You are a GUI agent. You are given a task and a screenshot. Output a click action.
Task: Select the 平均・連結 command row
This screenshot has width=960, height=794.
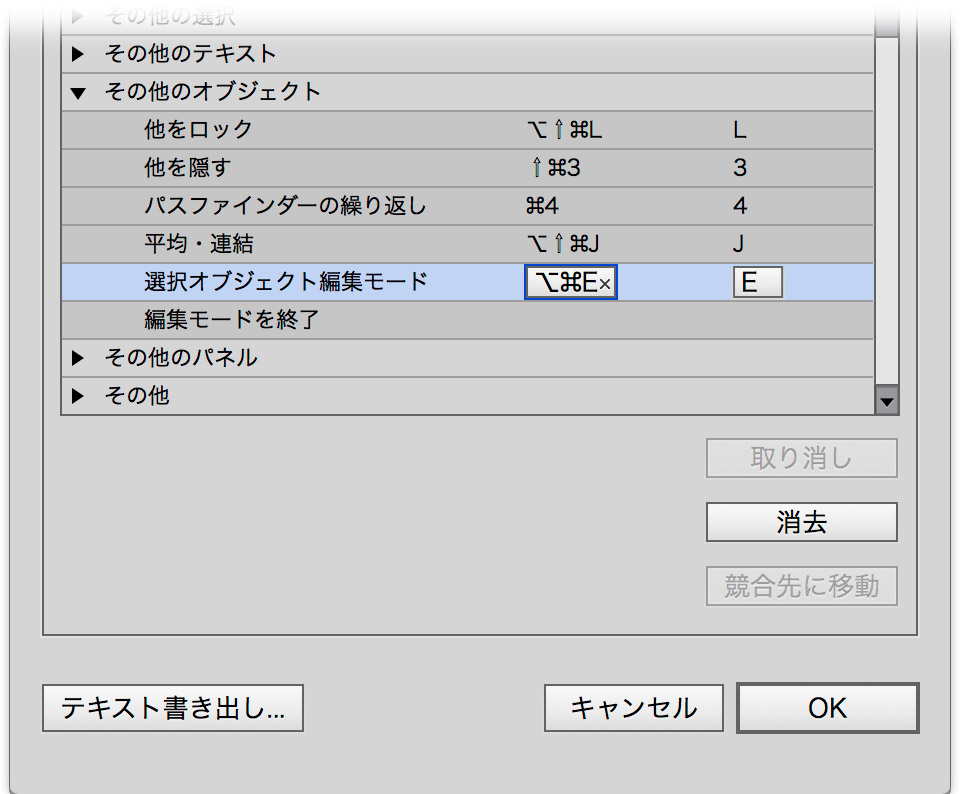[467, 244]
